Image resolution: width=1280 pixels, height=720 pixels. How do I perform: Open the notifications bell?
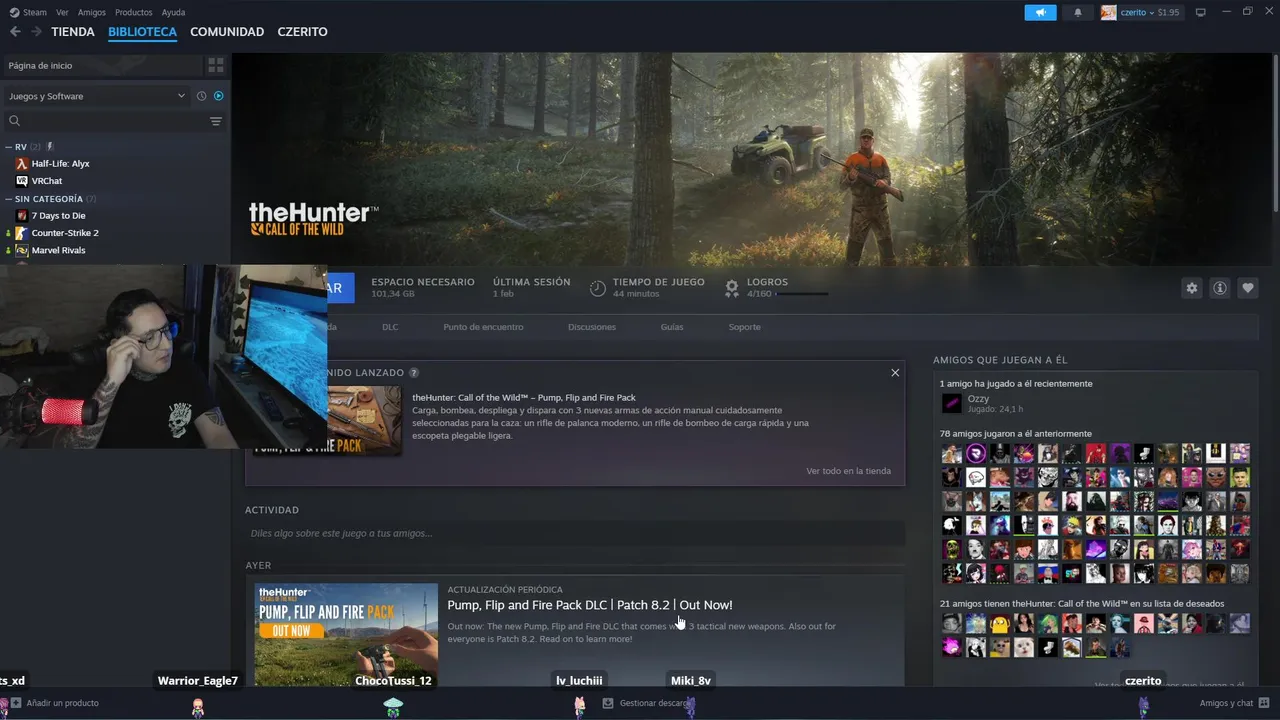pos(1078,12)
